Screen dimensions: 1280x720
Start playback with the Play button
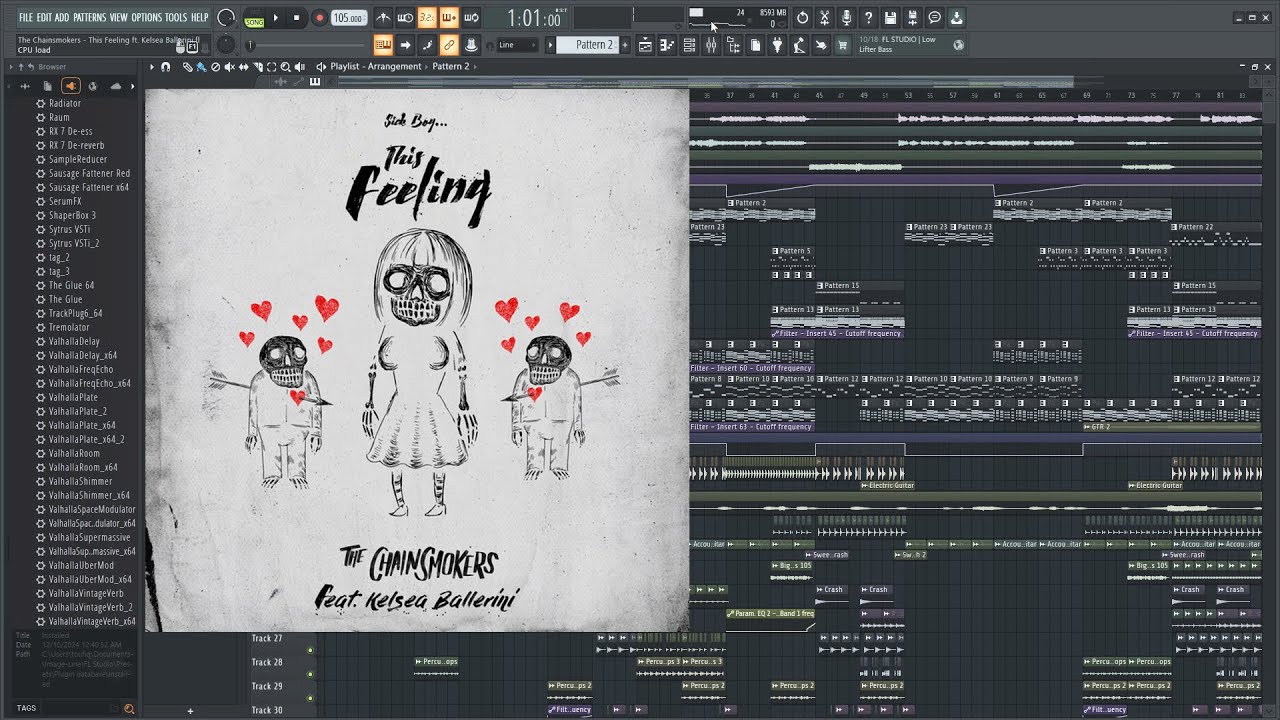(276, 18)
